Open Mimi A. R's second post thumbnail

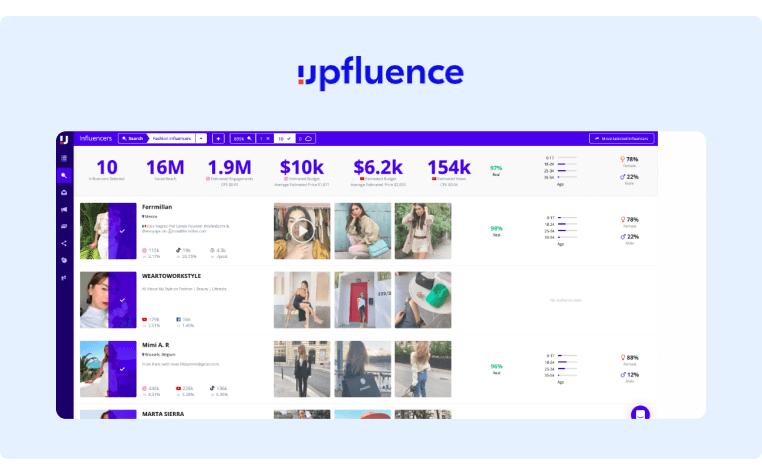click(x=363, y=369)
